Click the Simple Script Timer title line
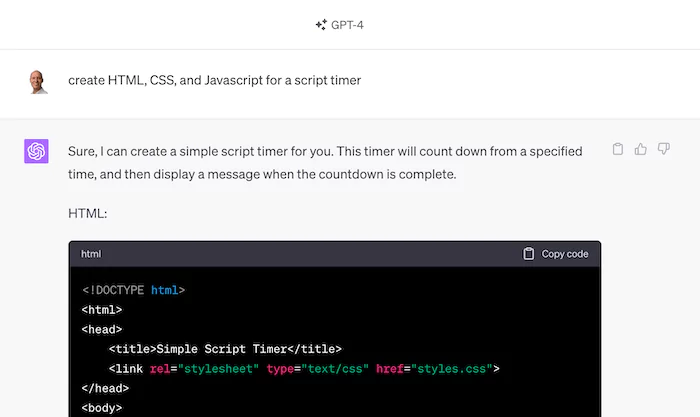This screenshot has width=700, height=417. (225, 349)
